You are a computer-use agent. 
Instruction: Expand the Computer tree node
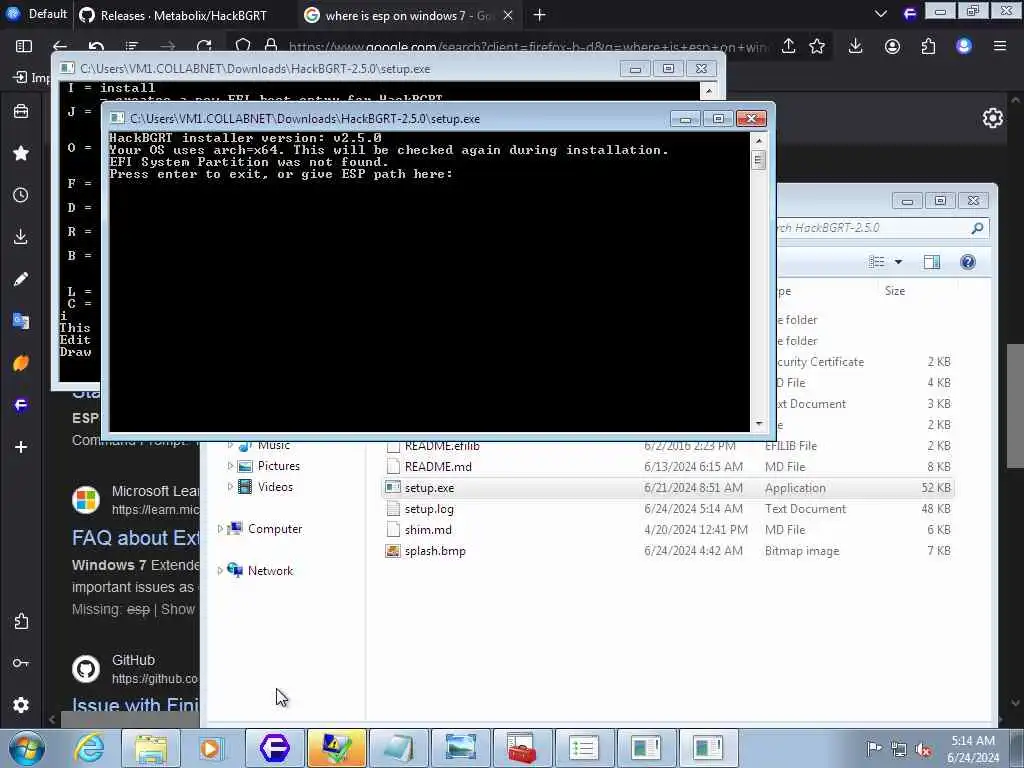(x=220, y=528)
